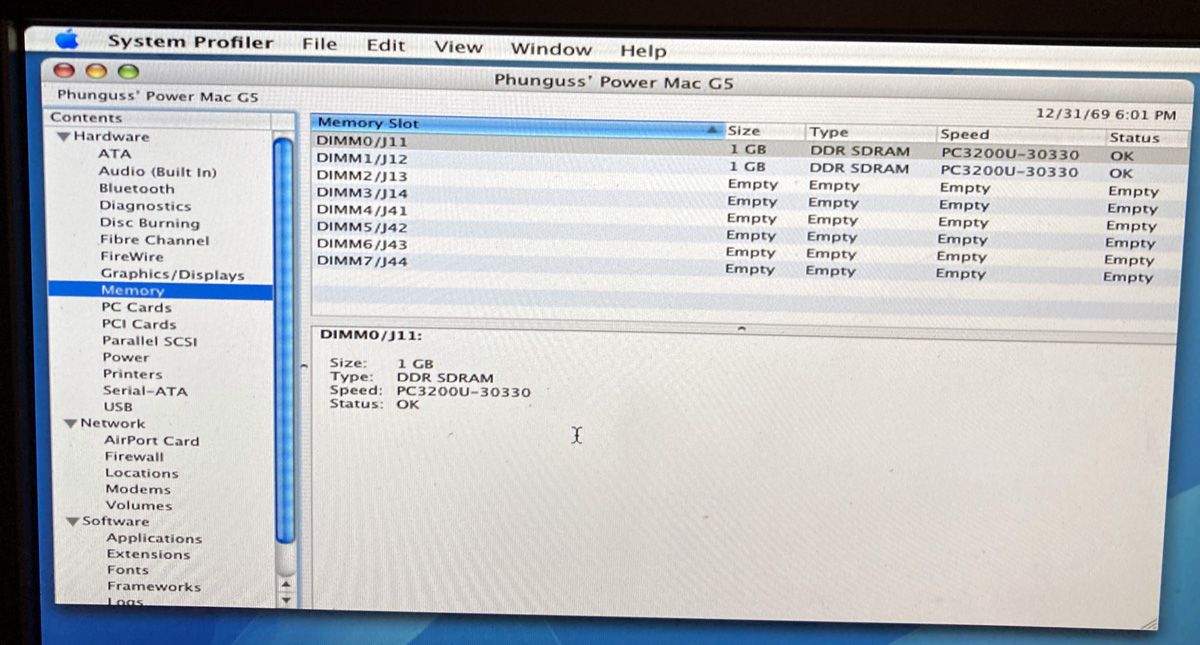Screen dimensions: 1200x645
Task: Collapse the Software section triangle
Action: tap(73, 522)
